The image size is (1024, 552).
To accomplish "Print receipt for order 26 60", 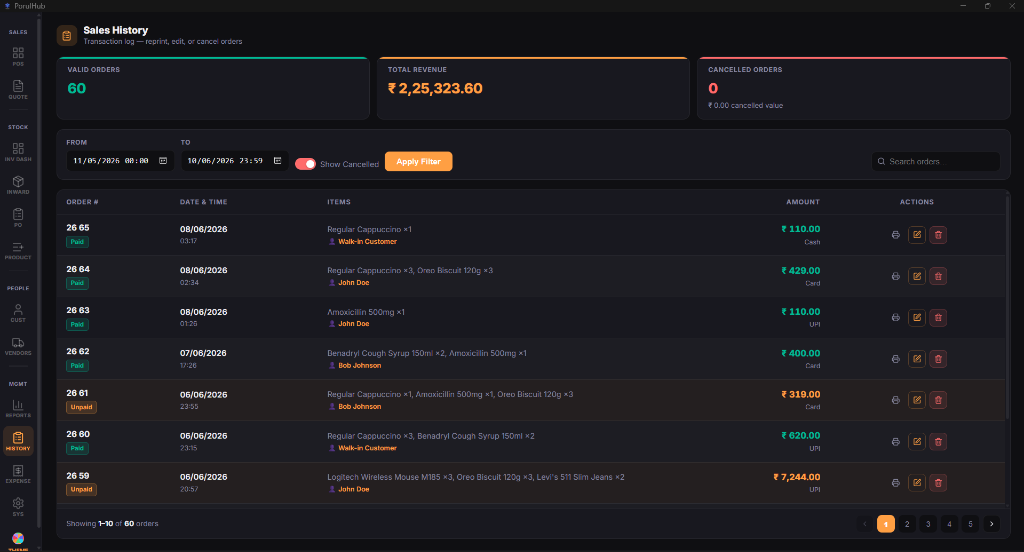I will coord(895,442).
